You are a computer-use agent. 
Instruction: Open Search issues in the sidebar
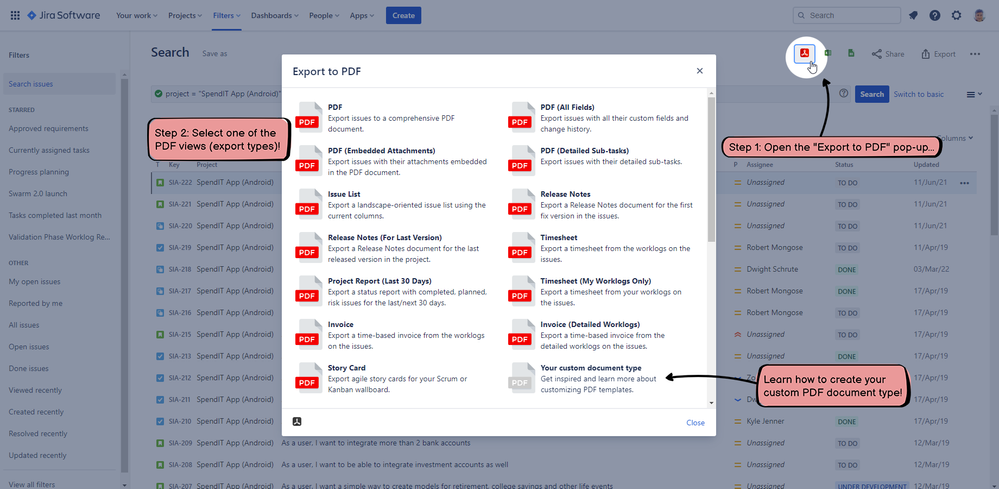tap(59, 84)
